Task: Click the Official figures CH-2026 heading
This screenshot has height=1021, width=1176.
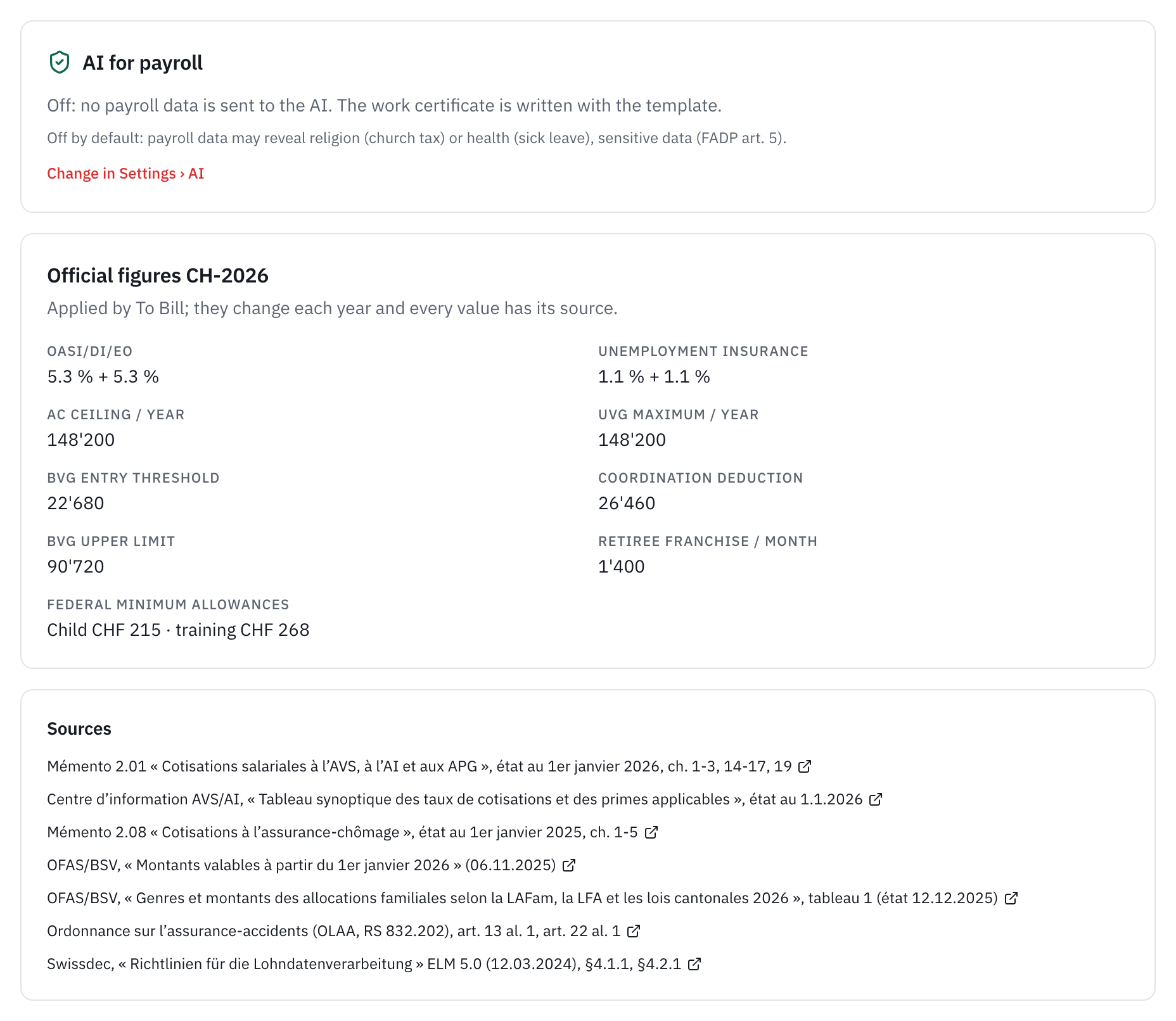Action: (x=158, y=276)
